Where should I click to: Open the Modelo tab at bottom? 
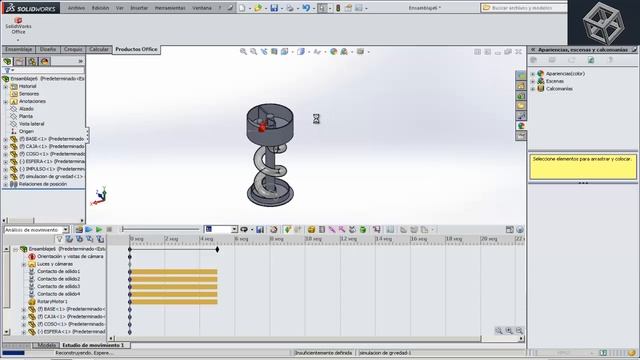pyautogui.click(x=46, y=345)
